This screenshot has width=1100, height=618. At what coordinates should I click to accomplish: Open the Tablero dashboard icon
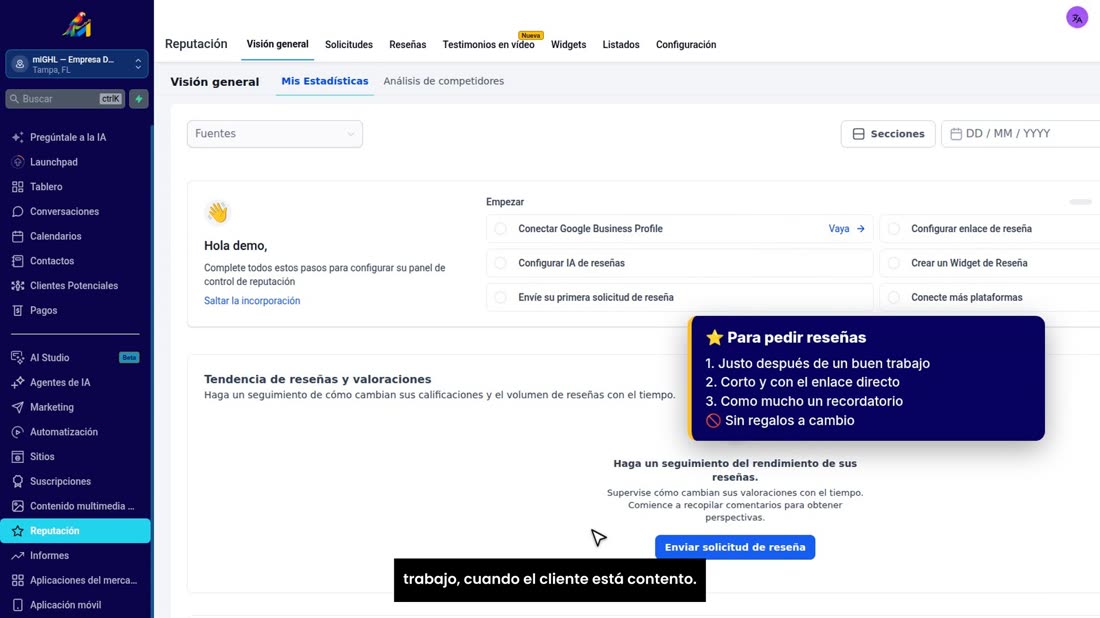click(x=18, y=187)
